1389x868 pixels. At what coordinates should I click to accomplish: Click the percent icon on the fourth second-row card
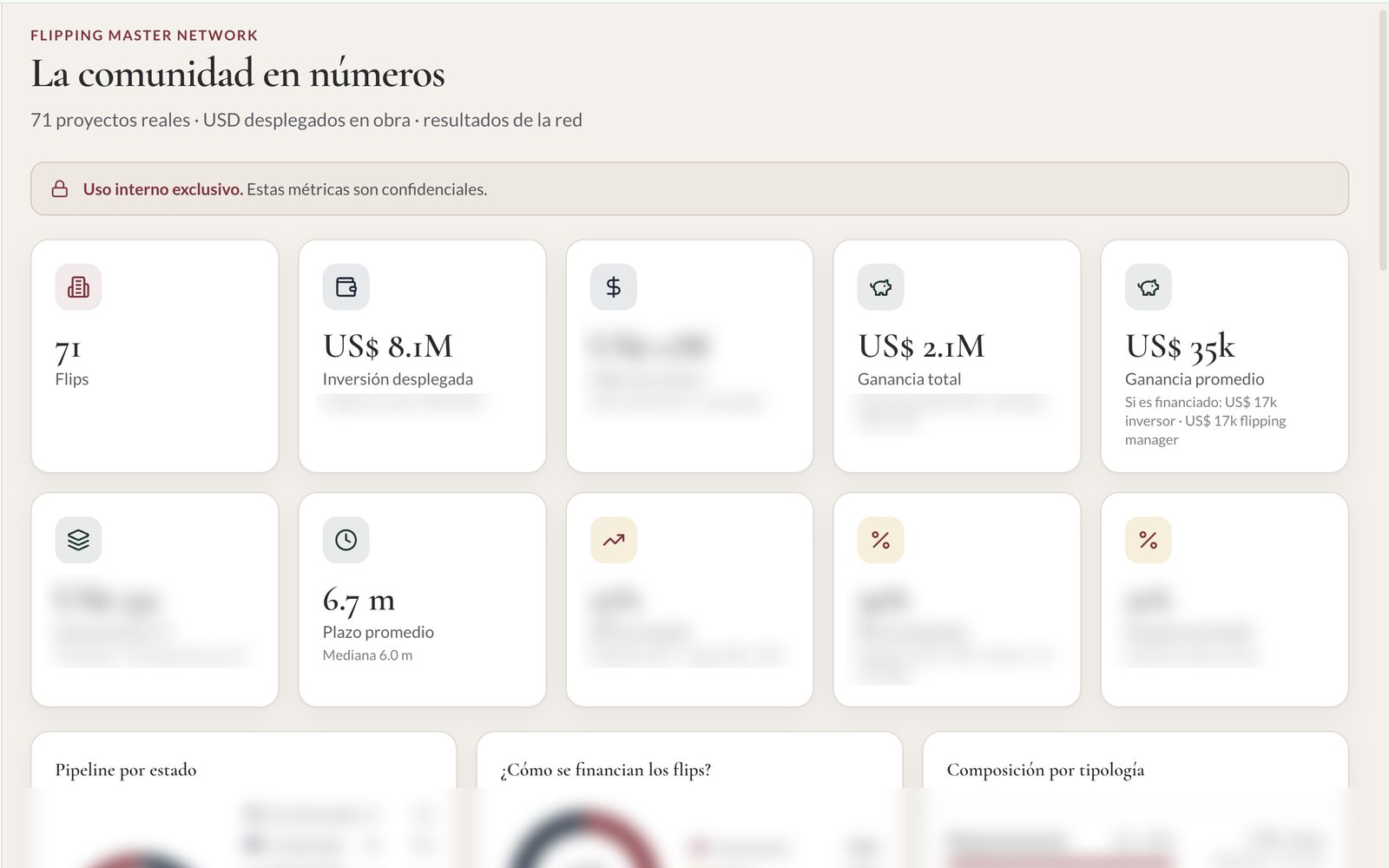click(x=880, y=540)
